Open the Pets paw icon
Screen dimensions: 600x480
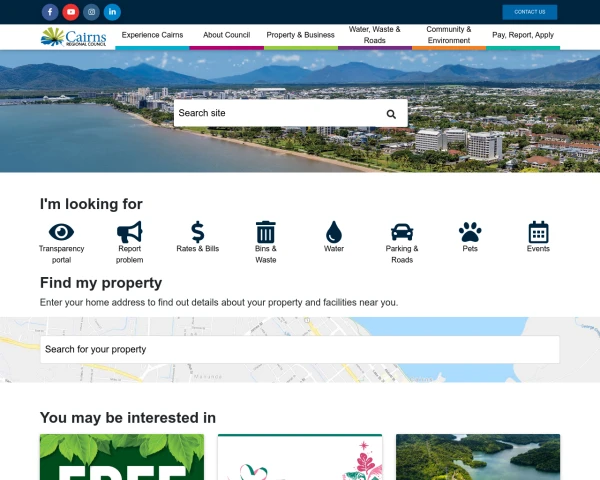(x=470, y=232)
